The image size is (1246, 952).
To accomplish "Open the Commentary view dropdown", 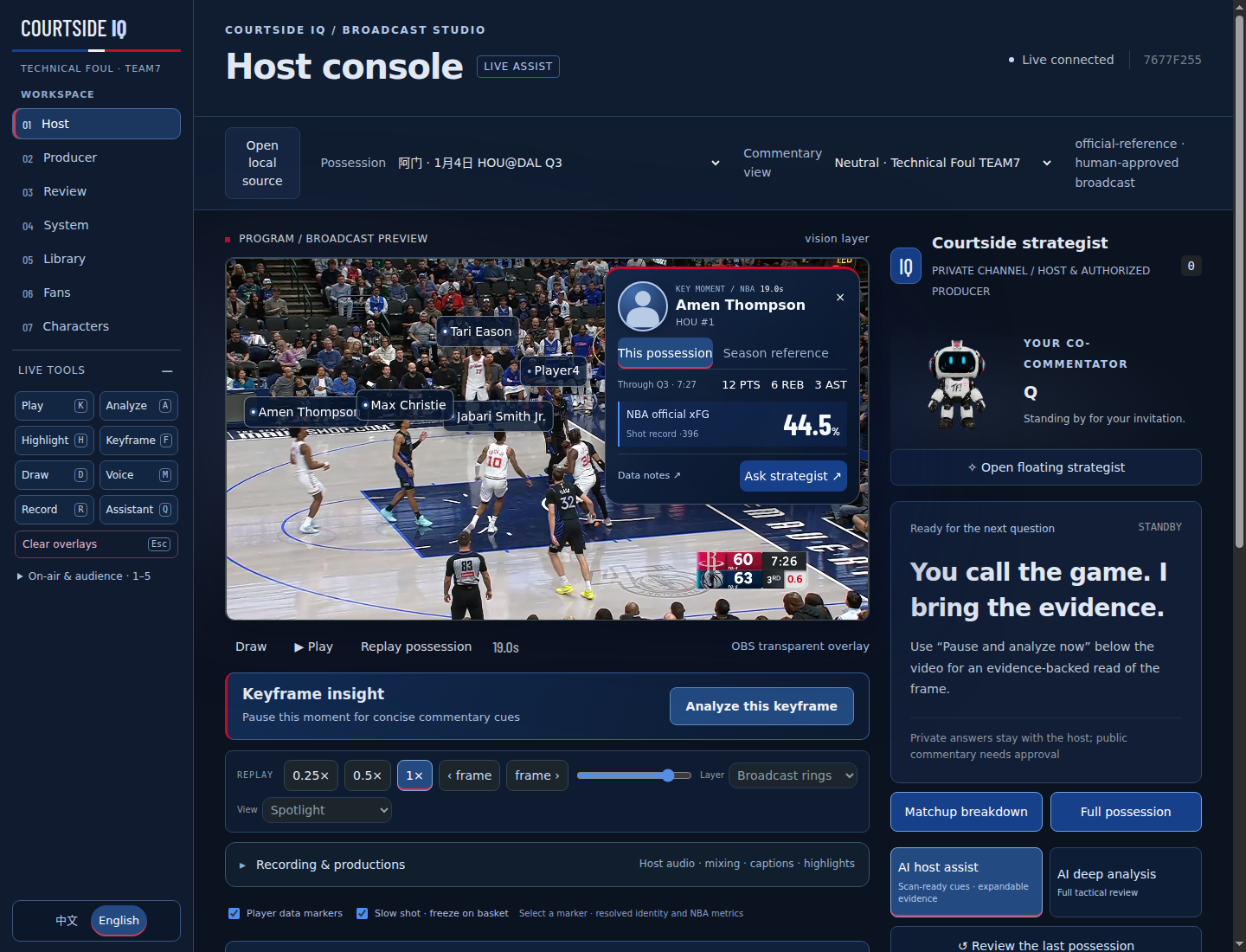I will [x=943, y=163].
